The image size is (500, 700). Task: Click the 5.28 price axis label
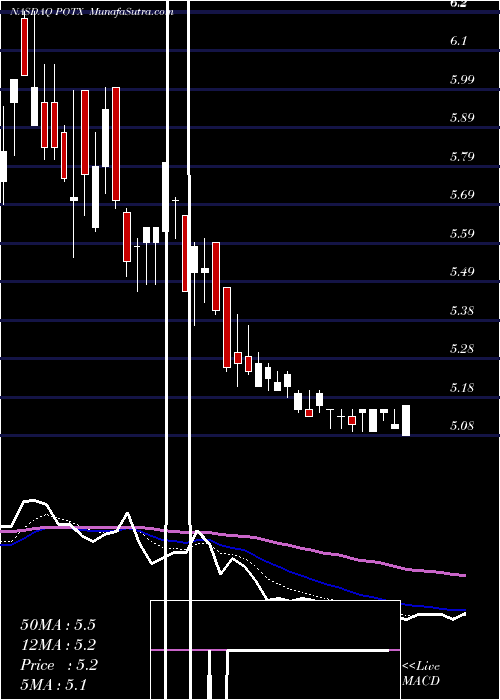click(462, 348)
